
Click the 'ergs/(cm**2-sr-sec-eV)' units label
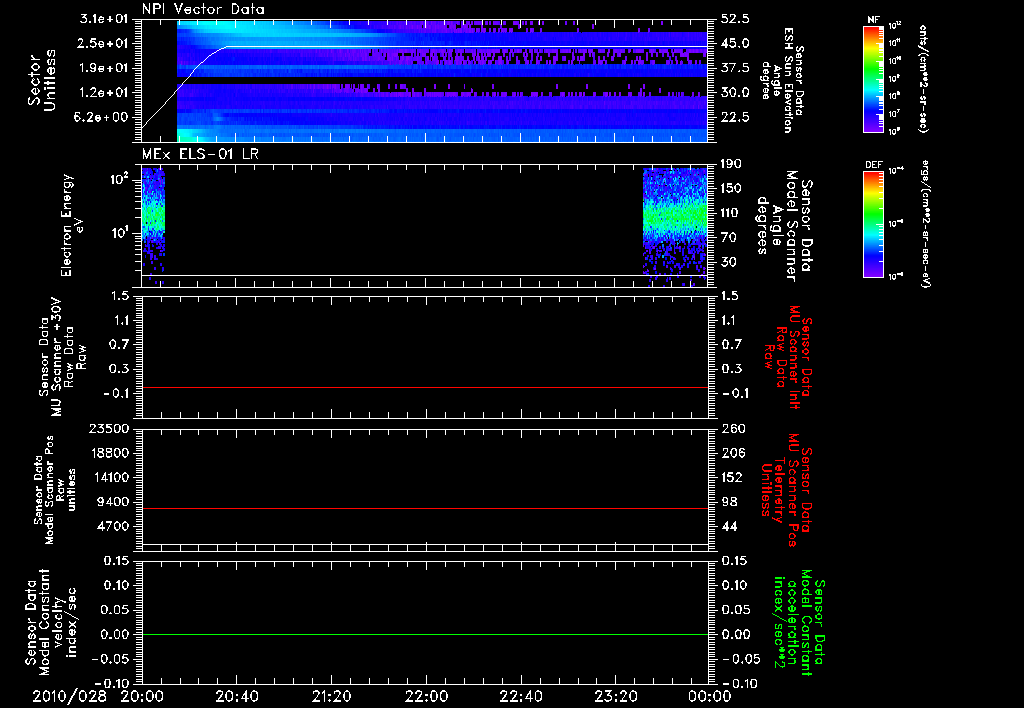pos(925,223)
